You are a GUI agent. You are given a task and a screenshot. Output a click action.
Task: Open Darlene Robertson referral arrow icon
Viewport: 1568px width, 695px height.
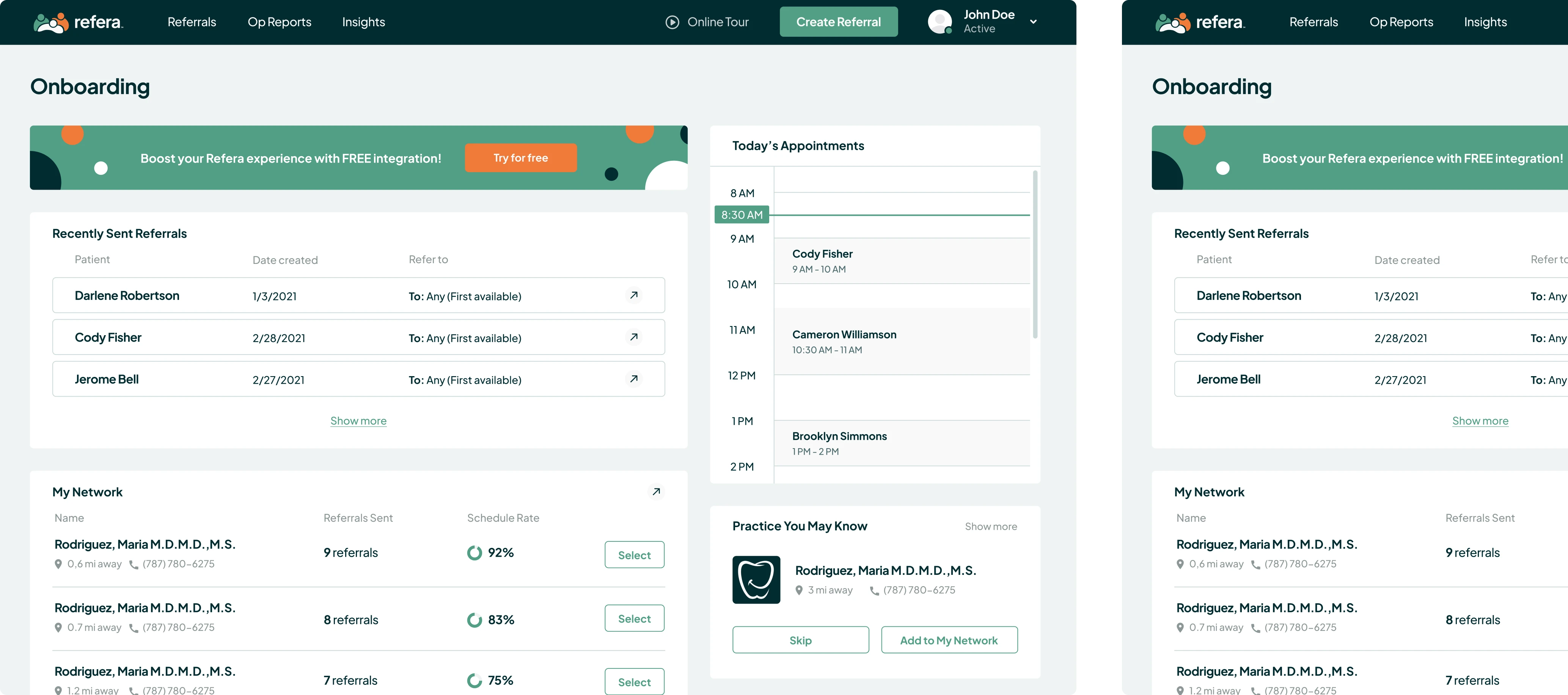(x=634, y=295)
